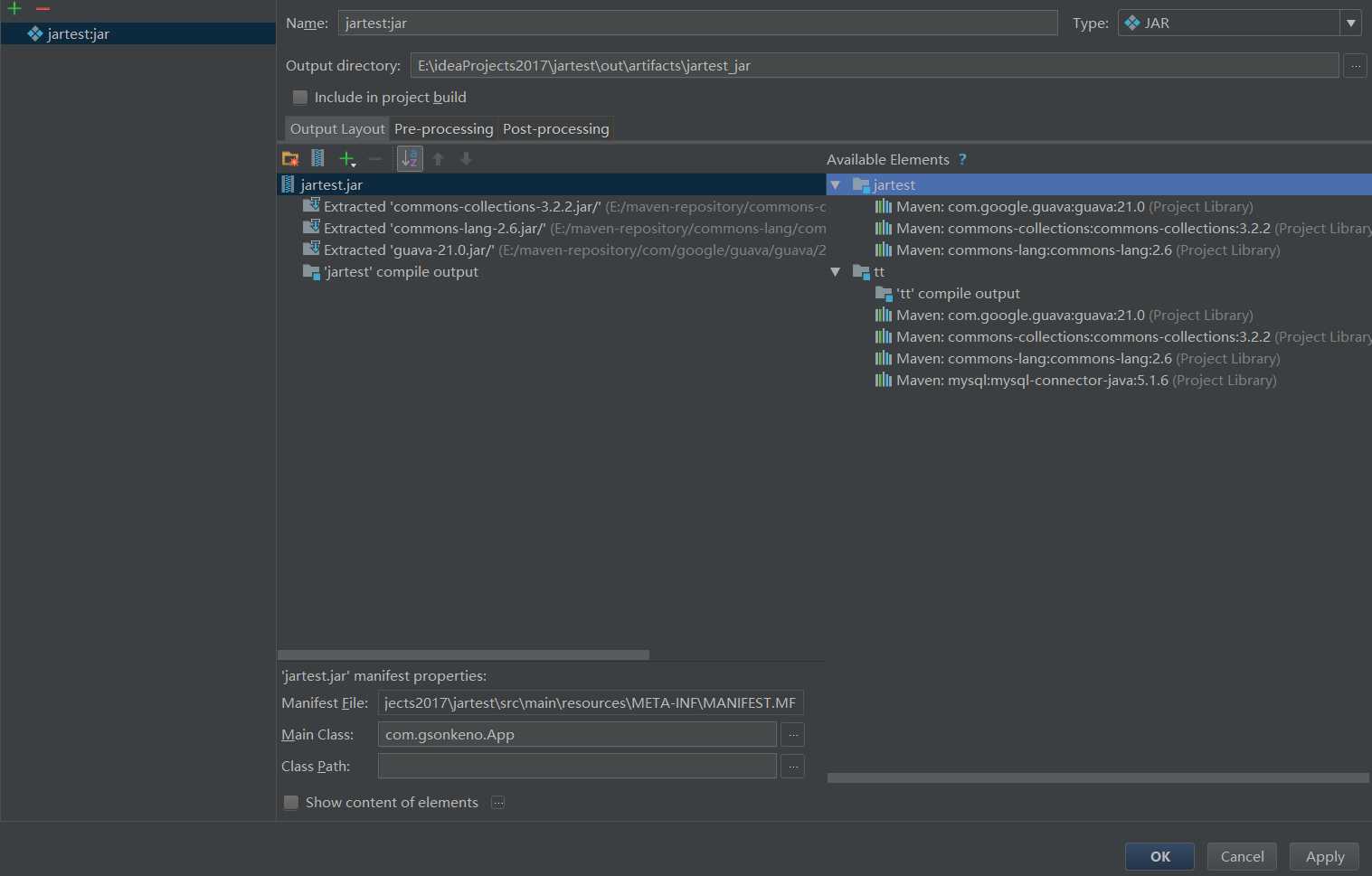The image size is (1372, 876).
Task: Click the Apply button
Action: (x=1325, y=856)
